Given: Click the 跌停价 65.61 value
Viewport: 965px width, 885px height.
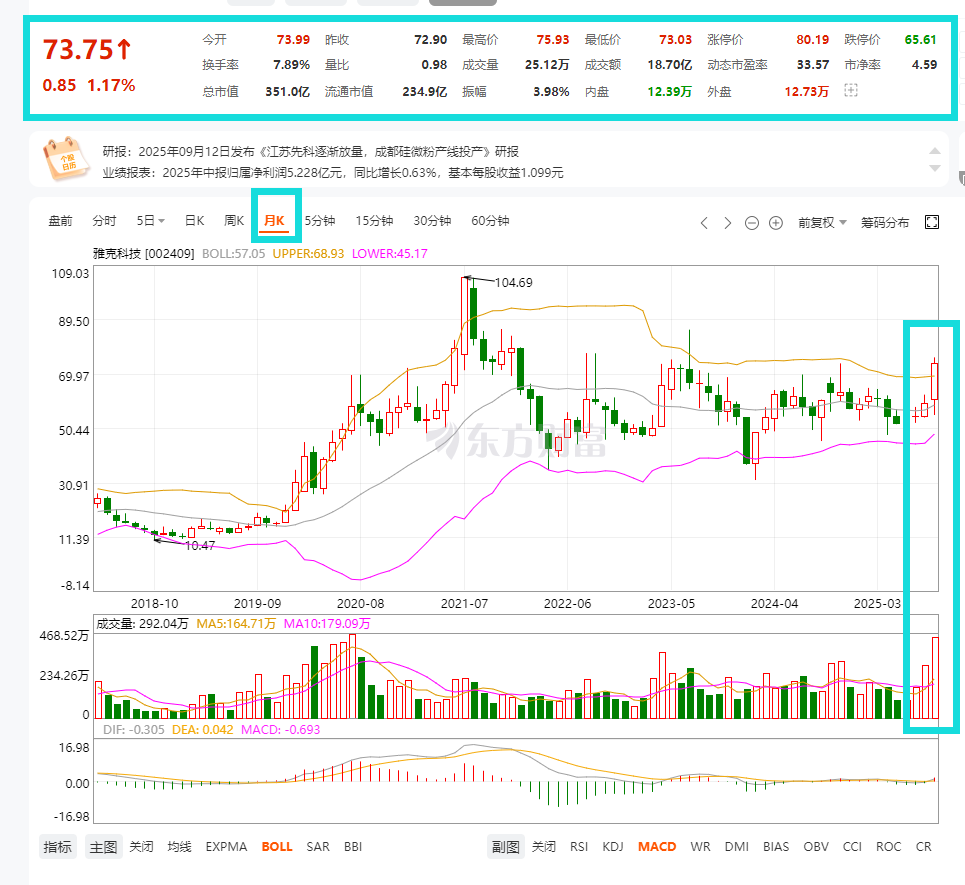Looking at the screenshot, I should (920, 39).
